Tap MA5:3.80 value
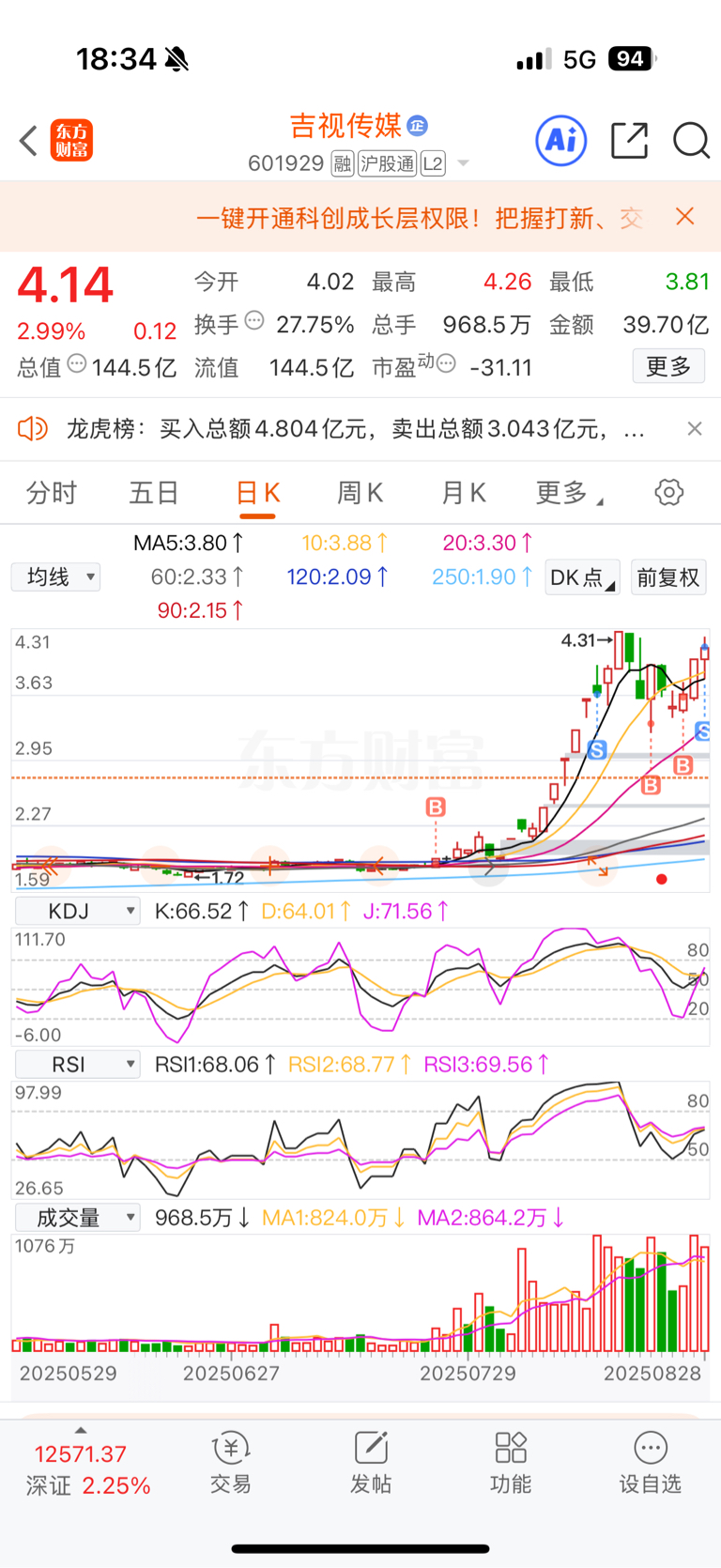The width and height of the screenshot is (721, 1568). tap(189, 543)
